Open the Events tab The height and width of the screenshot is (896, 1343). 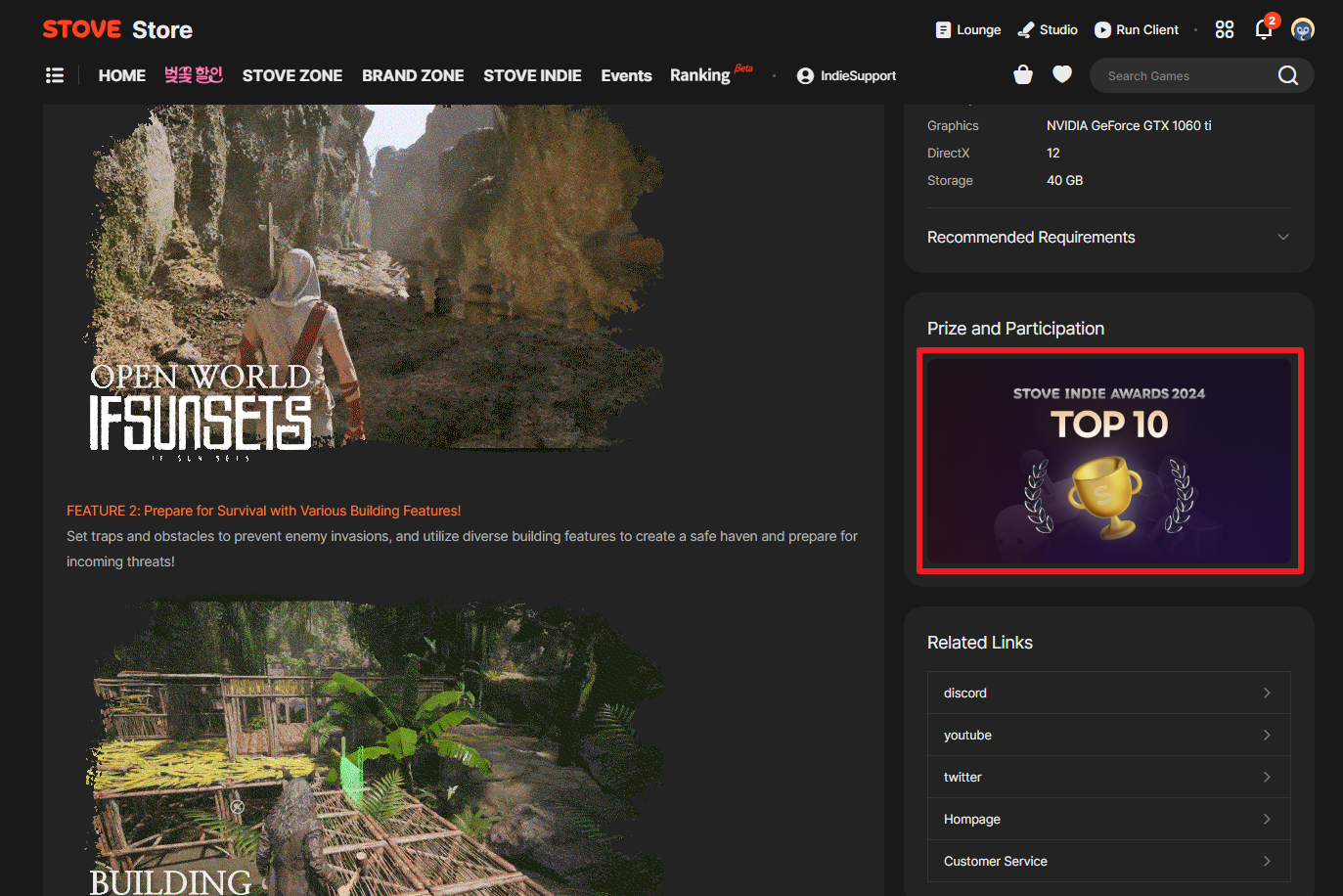pyautogui.click(x=626, y=75)
